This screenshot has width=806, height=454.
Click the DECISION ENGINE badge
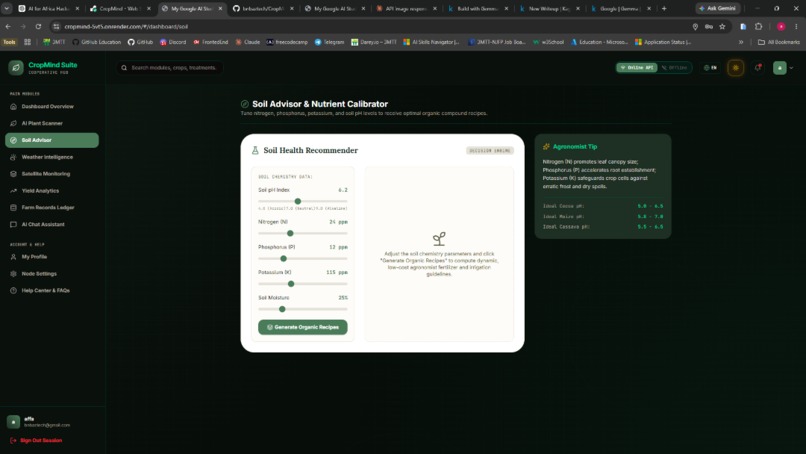pyautogui.click(x=489, y=151)
